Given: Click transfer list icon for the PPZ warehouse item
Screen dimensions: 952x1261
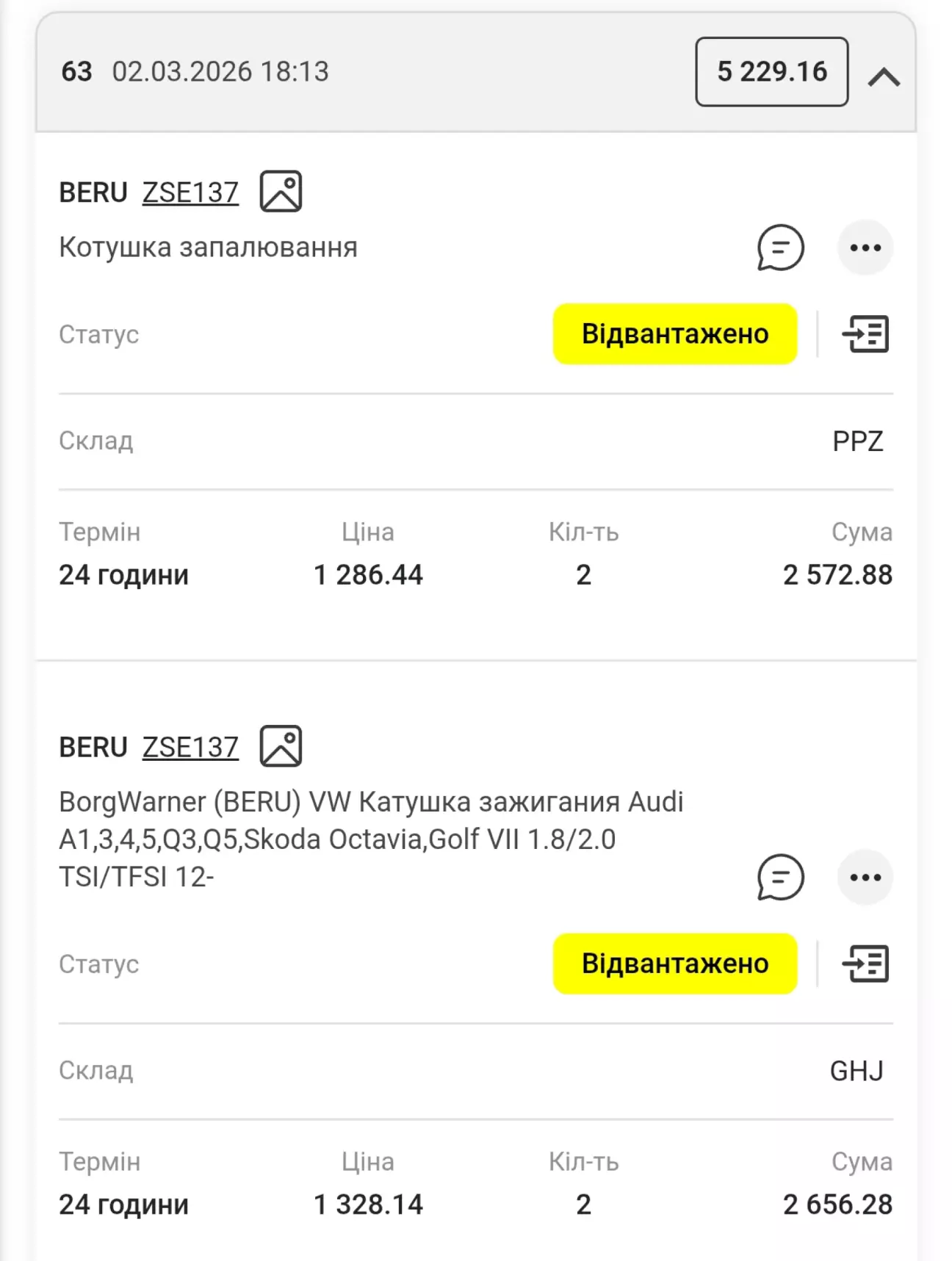Looking at the screenshot, I should click(x=865, y=334).
